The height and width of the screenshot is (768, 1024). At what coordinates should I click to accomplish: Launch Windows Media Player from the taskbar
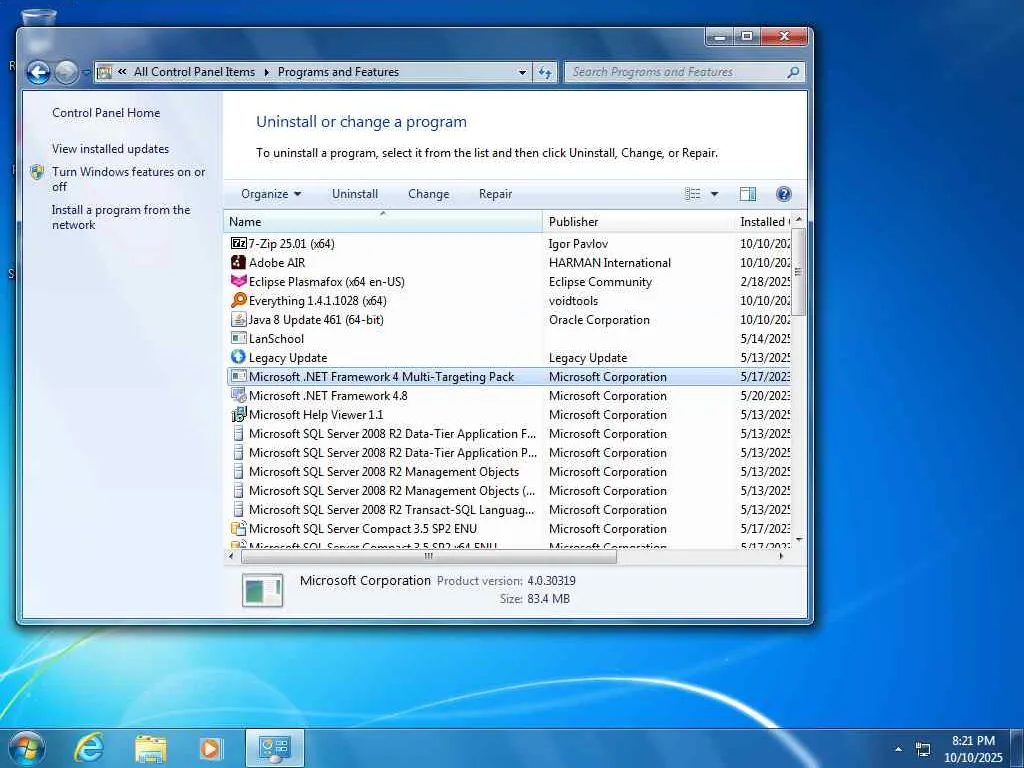coord(211,748)
